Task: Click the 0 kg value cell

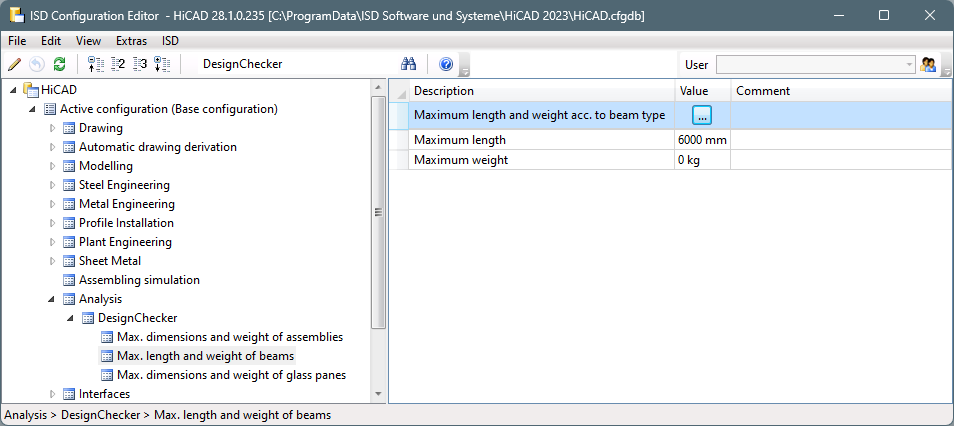Action: coord(702,160)
